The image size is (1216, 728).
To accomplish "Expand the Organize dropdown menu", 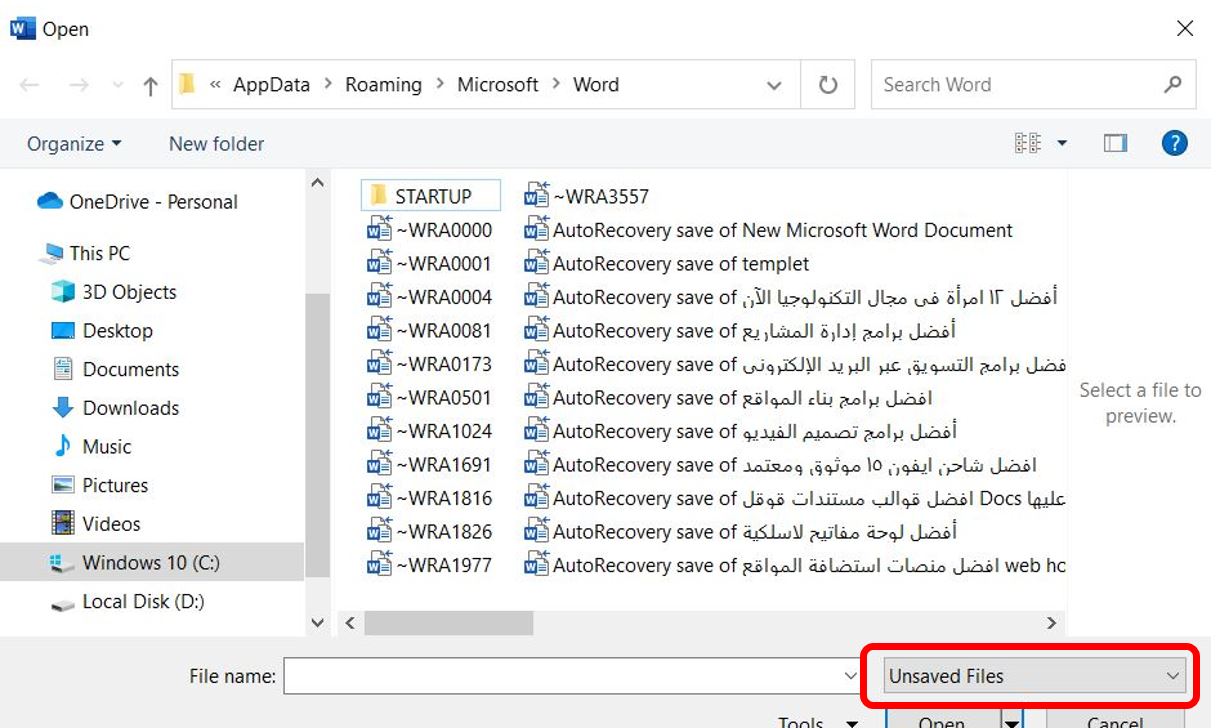I will coord(72,143).
